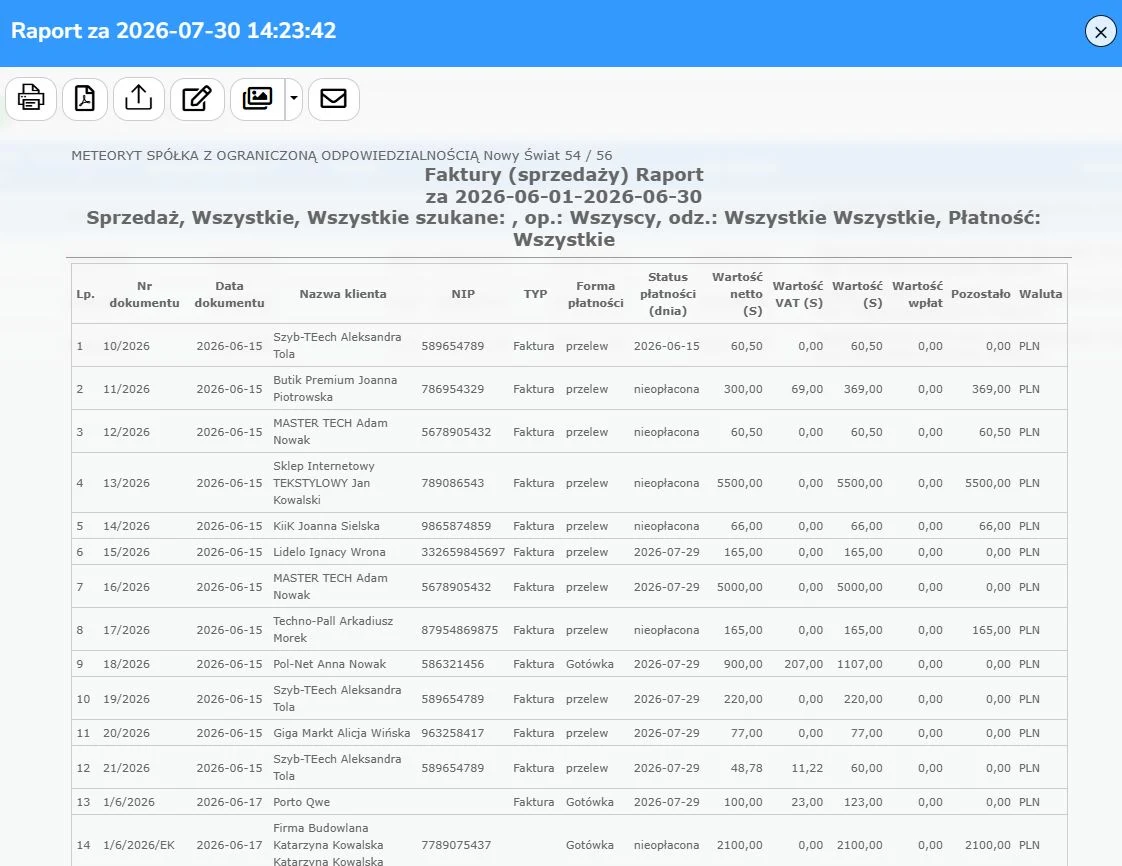Screen dimensions: 1122x866
Task: Click NIP value 586321456
Action: coord(452,664)
